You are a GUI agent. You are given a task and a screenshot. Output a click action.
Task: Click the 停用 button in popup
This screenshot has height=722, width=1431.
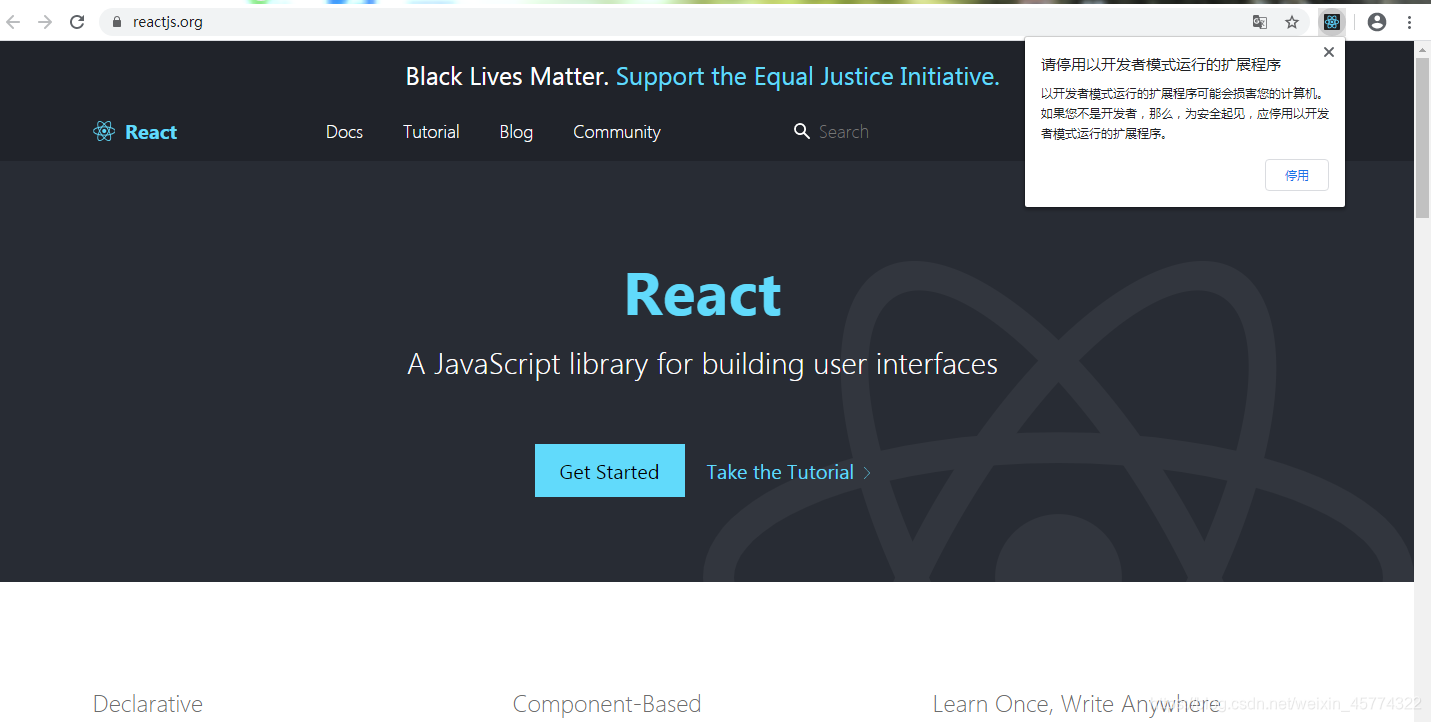(1297, 175)
